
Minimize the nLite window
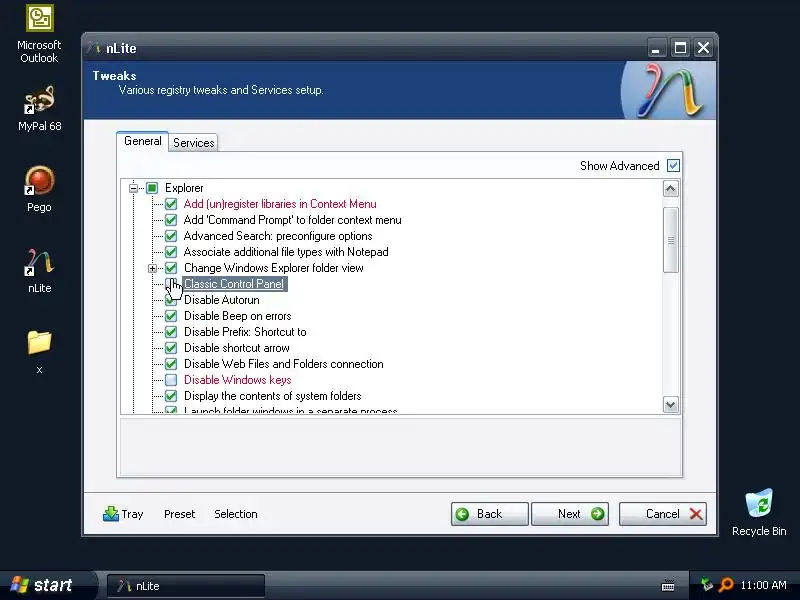click(656, 48)
